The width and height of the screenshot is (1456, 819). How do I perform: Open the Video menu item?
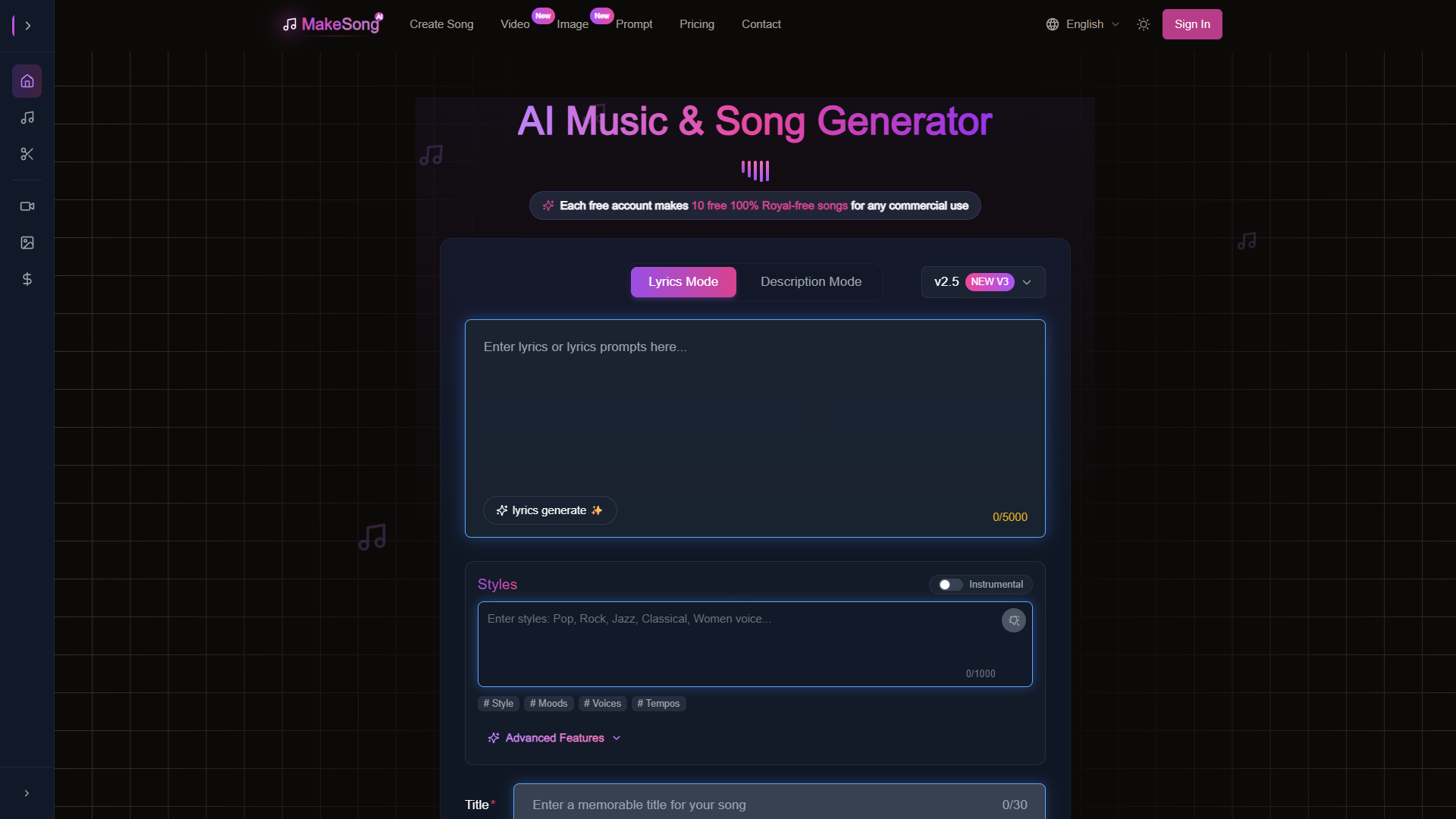click(515, 24)
